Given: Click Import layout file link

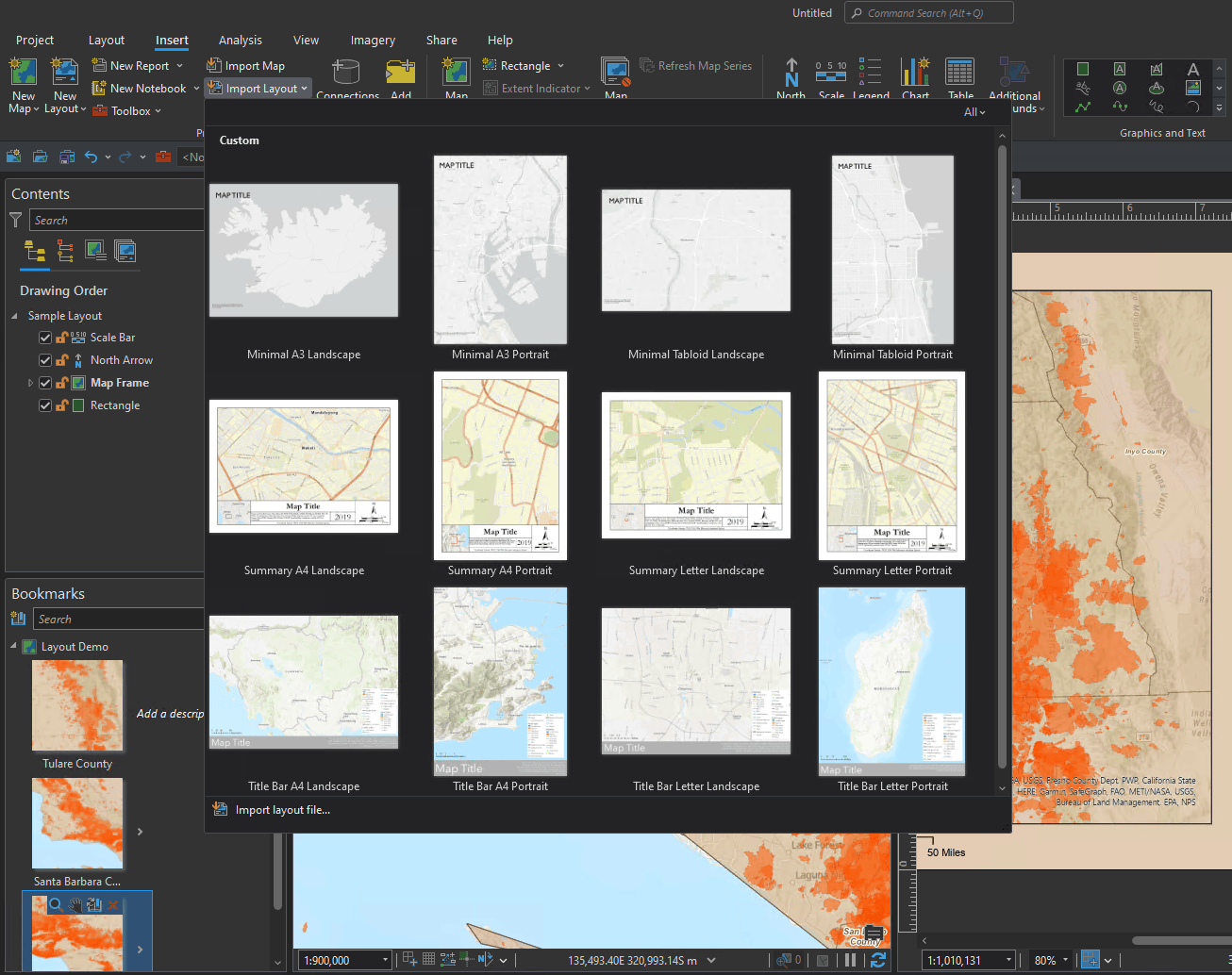Looking at the screenshot, I should pyautogui.click(x=282, y=810).
